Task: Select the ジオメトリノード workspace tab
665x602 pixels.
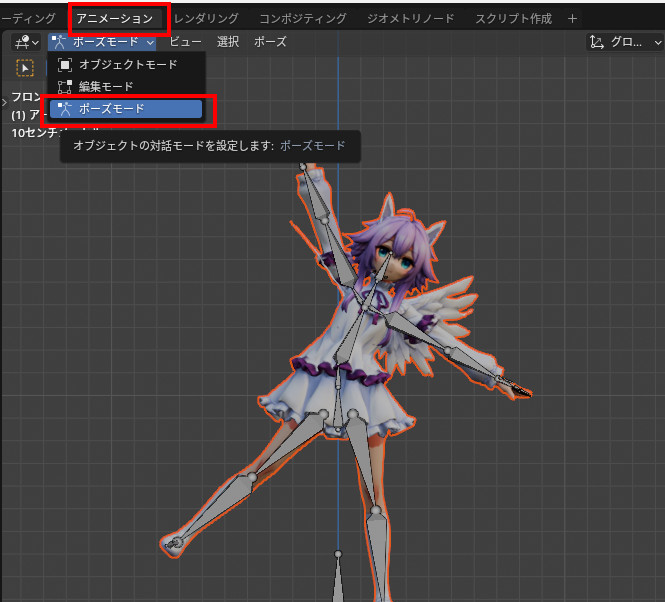Action: click(x=410, y=18)
